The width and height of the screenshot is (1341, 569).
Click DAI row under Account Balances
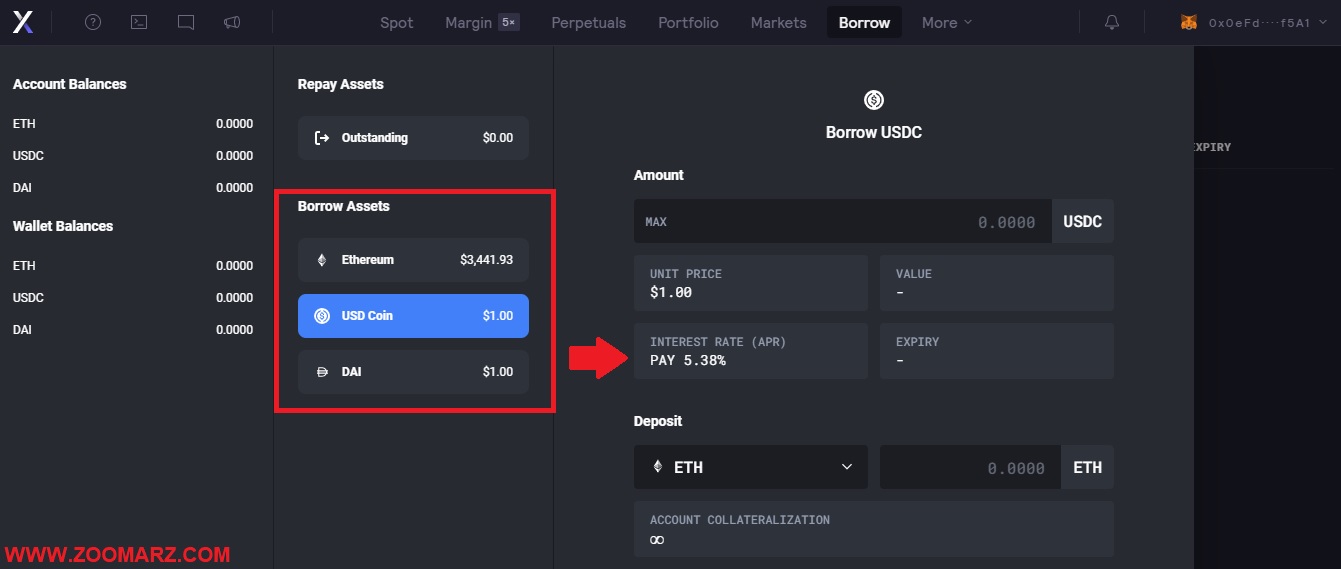tap(133, 188)
